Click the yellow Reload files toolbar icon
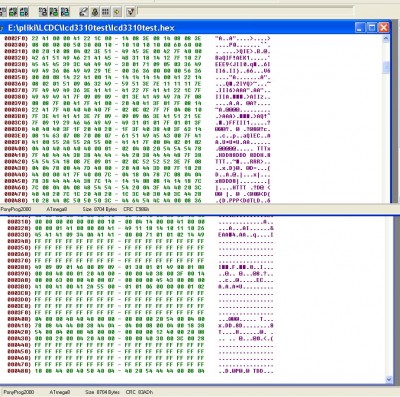Viewport: 400px width, 397px height. [x=117, y=12]
